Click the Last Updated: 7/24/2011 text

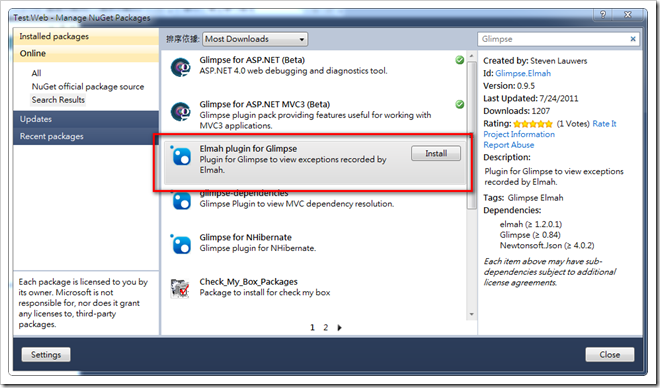[530, 98]
